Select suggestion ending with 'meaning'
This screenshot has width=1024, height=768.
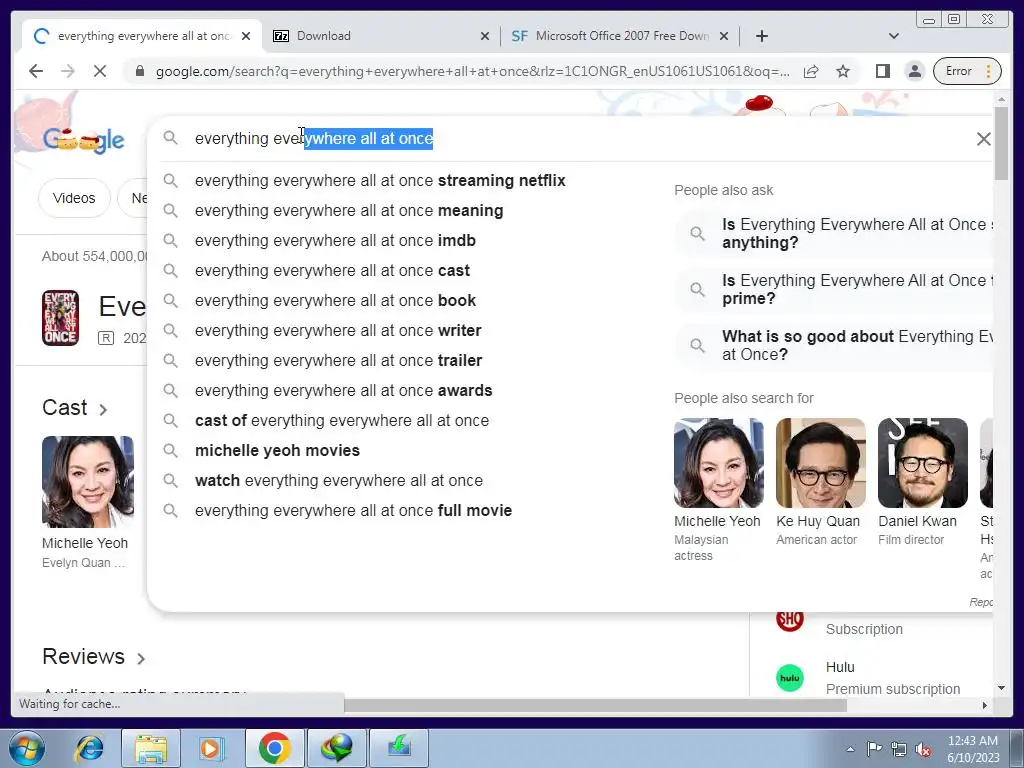[x=349, y=210]
